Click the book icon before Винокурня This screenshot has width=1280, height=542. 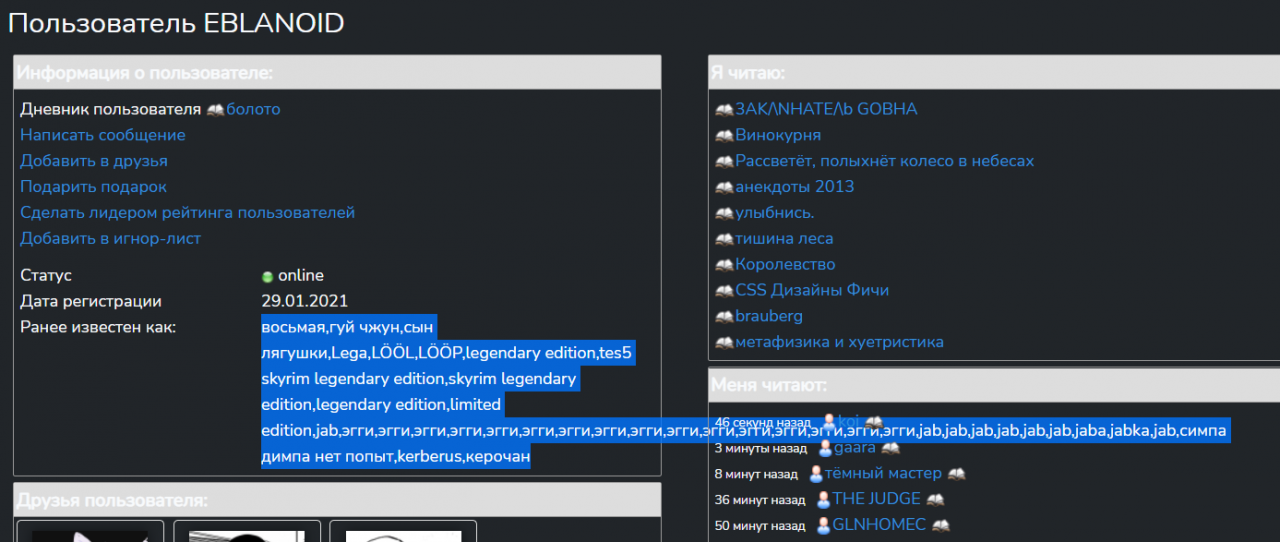724,135
